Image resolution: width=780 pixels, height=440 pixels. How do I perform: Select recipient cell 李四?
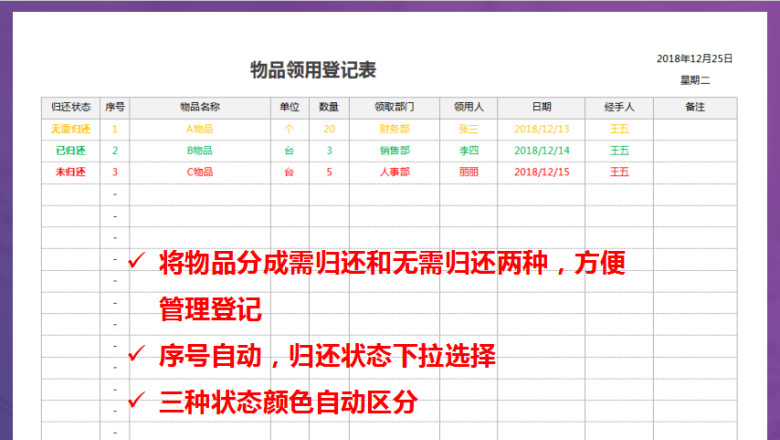pos(469,151)
